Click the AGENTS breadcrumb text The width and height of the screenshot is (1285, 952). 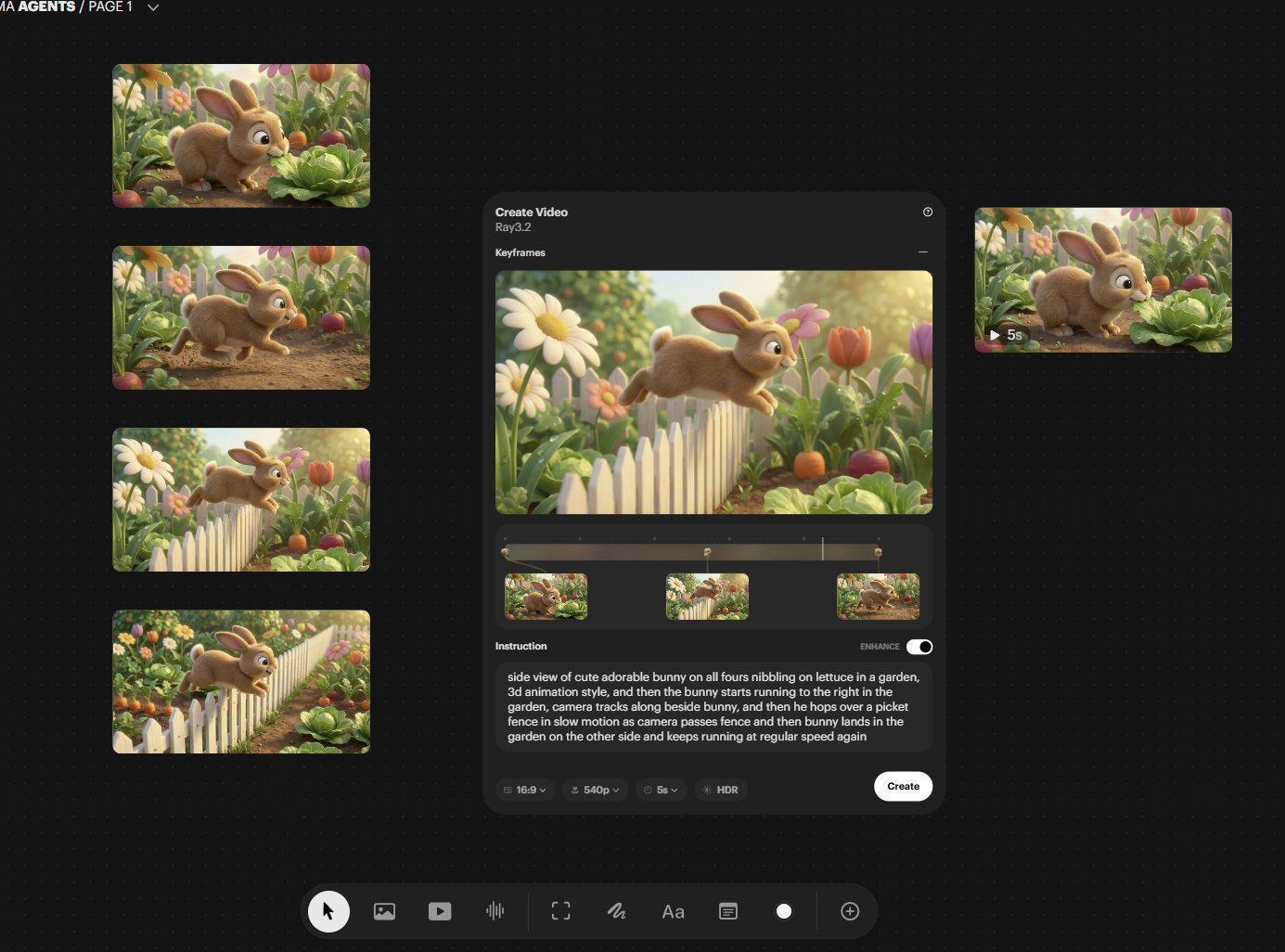click(46, 6)
